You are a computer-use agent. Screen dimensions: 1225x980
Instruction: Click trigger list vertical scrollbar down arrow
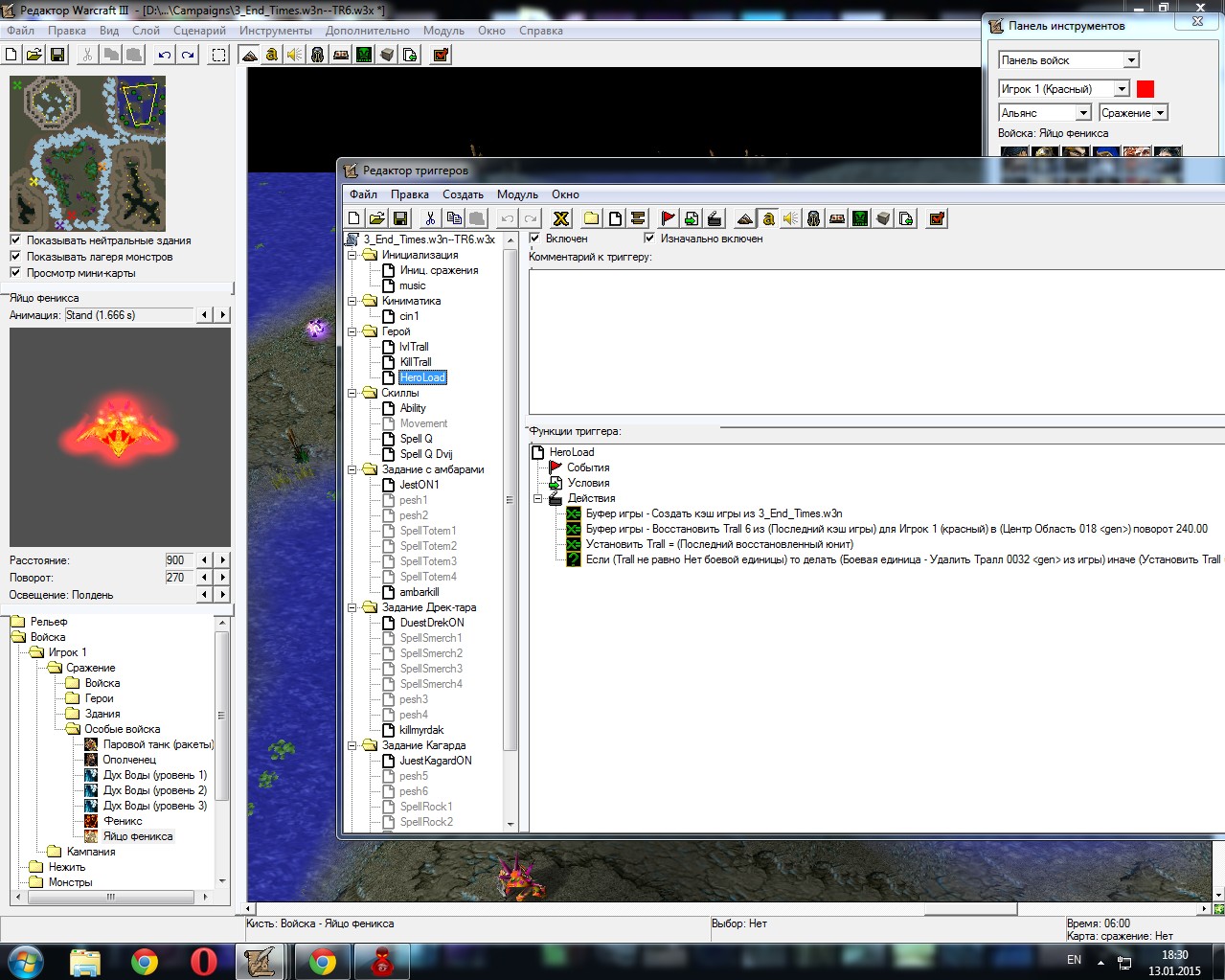(510, 824)
